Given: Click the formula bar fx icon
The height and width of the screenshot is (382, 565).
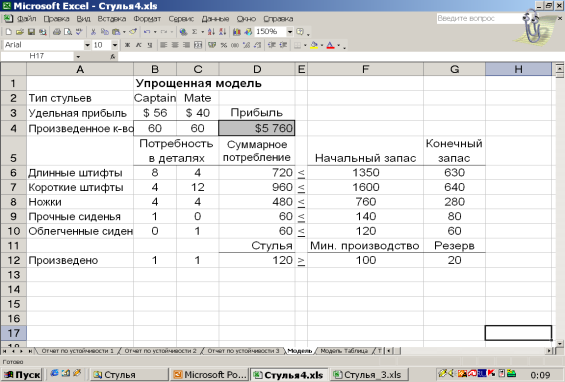Looking at the screenshot, I should [x=113, y=56].
